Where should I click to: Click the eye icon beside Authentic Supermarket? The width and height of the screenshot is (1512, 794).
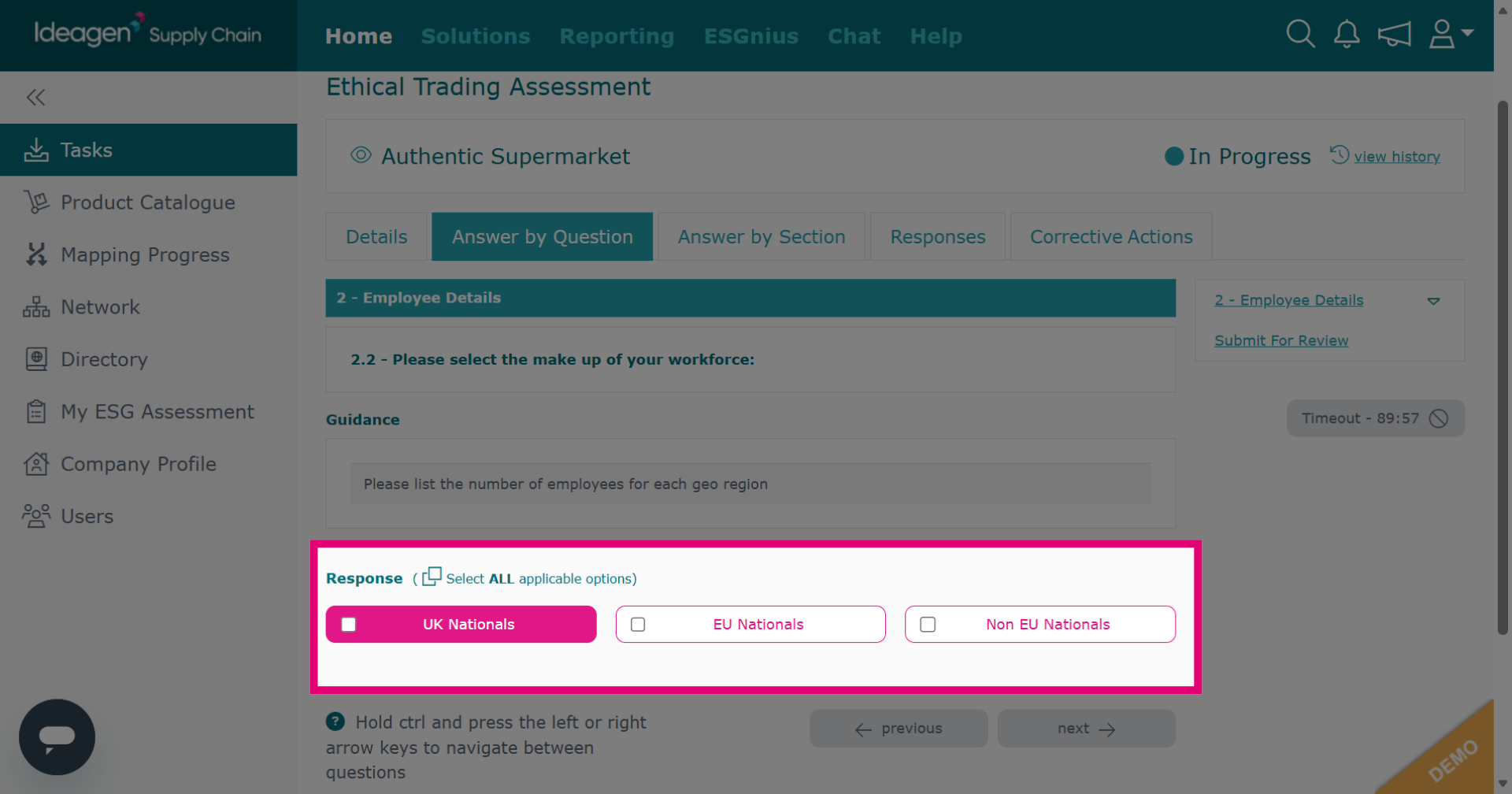coord(361,155)
